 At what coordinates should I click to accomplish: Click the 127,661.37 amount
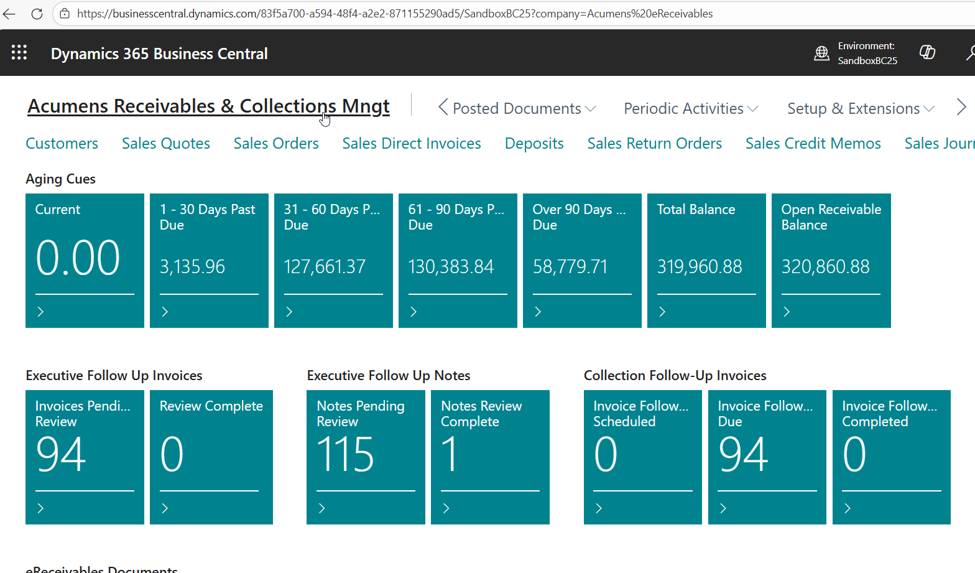(325, 267)
